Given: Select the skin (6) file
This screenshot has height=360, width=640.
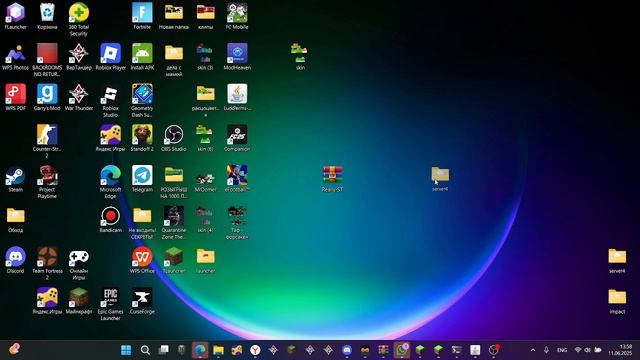Looking at the screenshot, I should coord(205,138).
